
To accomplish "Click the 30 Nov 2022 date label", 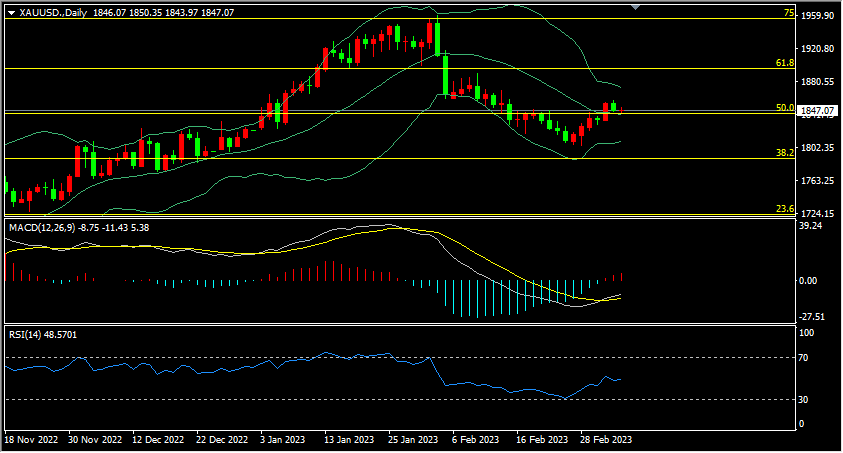I will [95, 440].
